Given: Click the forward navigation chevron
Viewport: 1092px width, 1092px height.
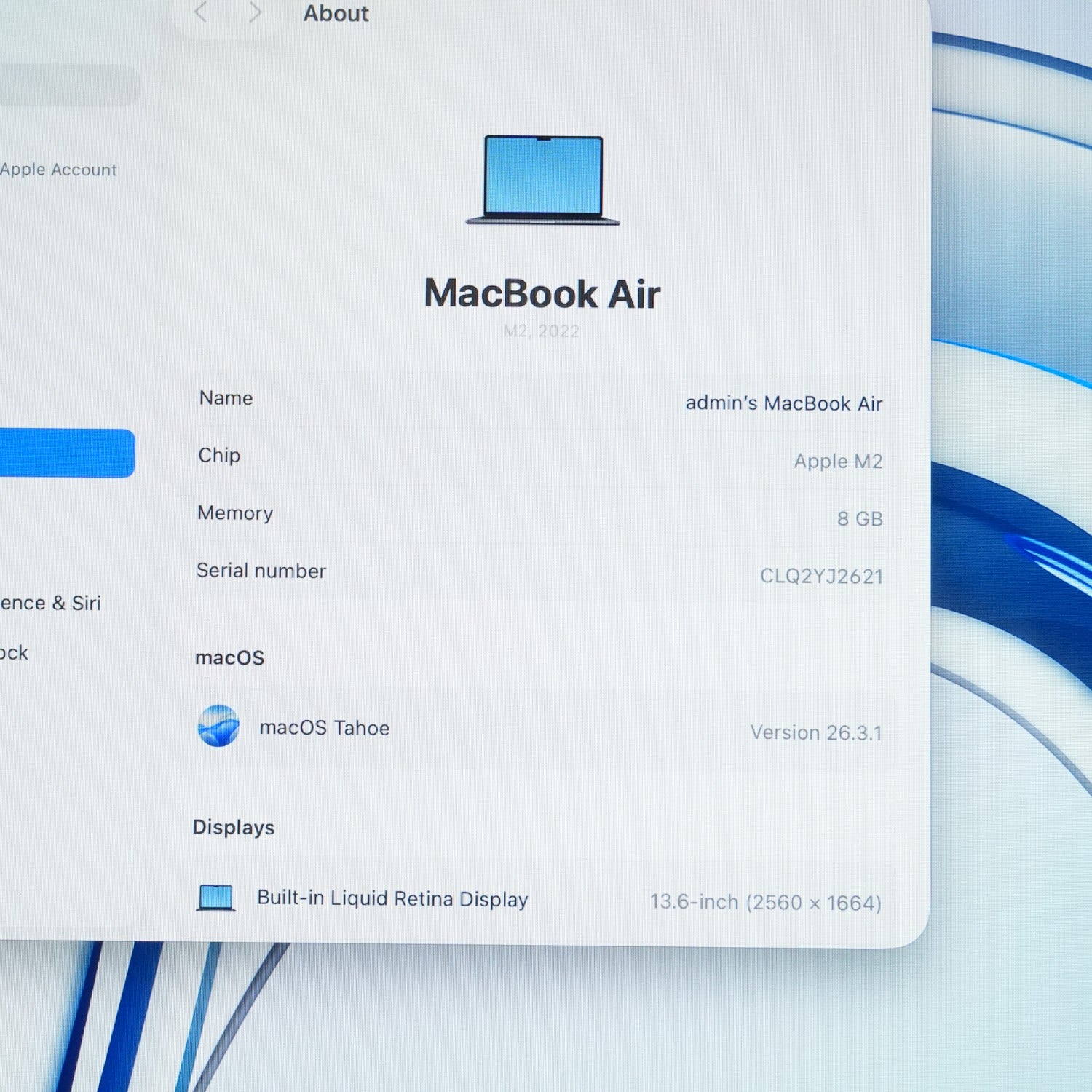Looking at the screenshot, I should point(255,12).
